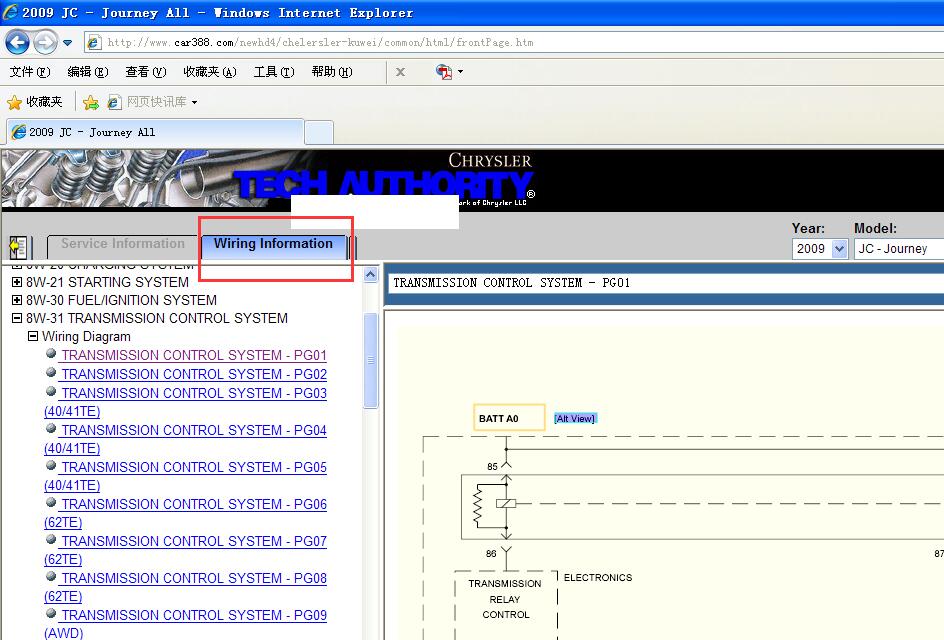Click the [Alt View] link in diagram
The height and width of the screenshot is (640, 944).
click(575, 418)
